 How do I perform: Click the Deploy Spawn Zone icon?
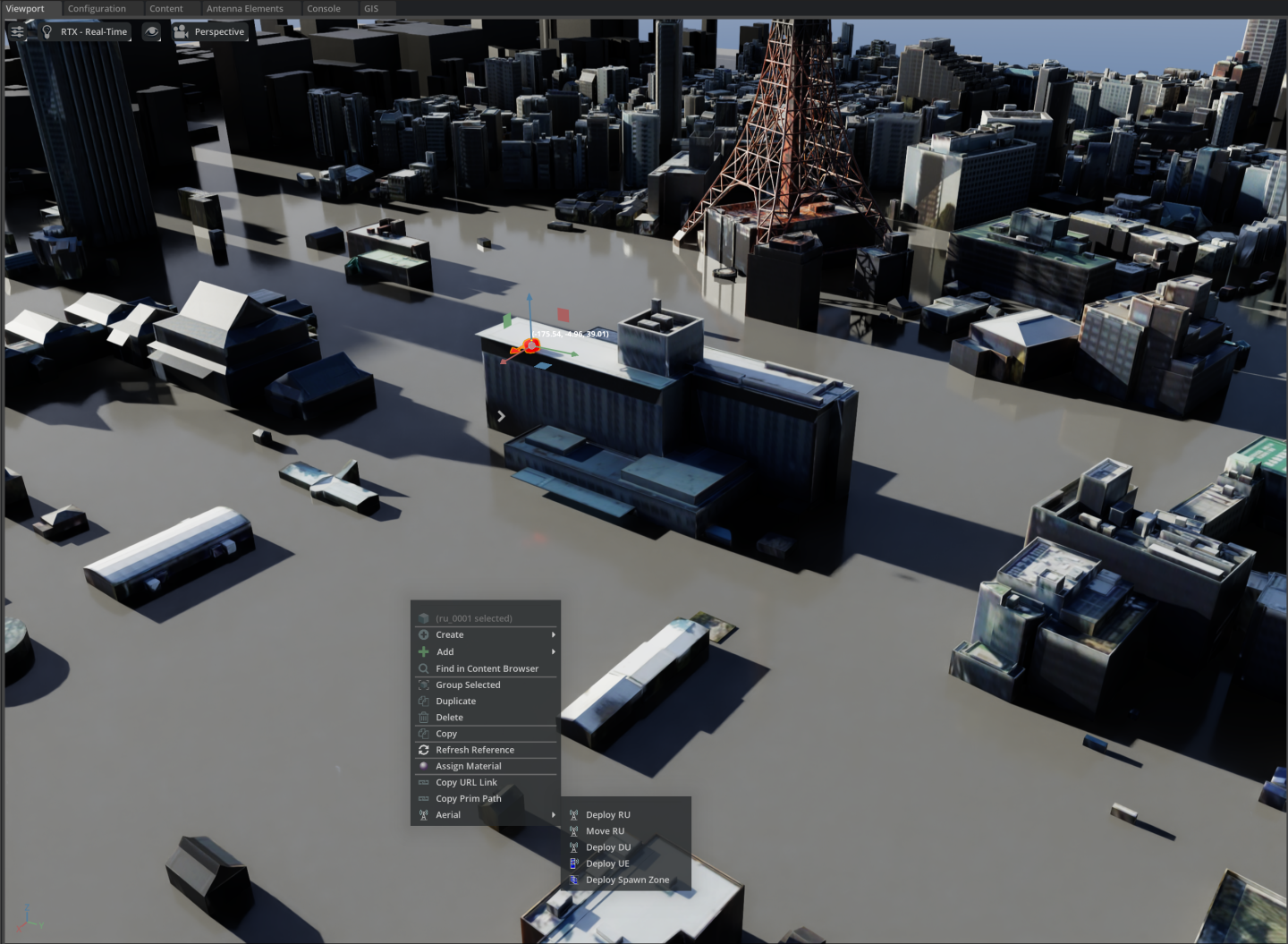(574, 880)
